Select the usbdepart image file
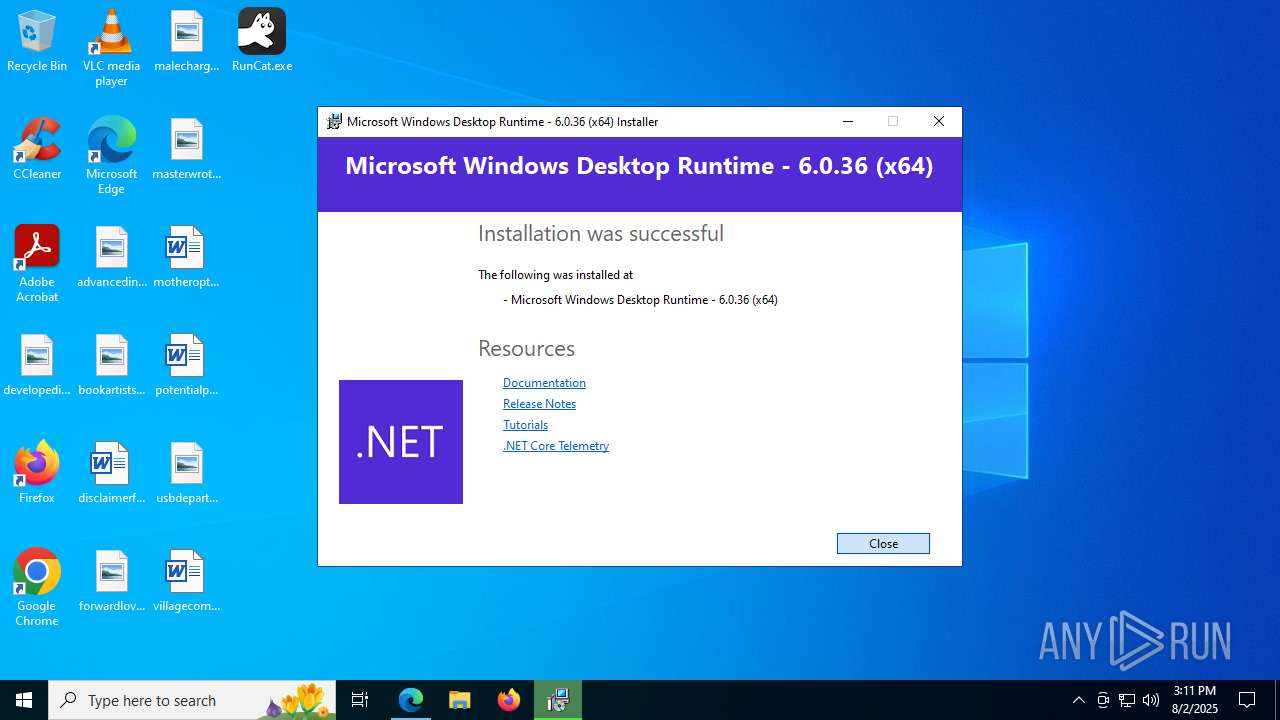Image resolution: width=1280 pixels, height=720 pixels. [186, 473]
